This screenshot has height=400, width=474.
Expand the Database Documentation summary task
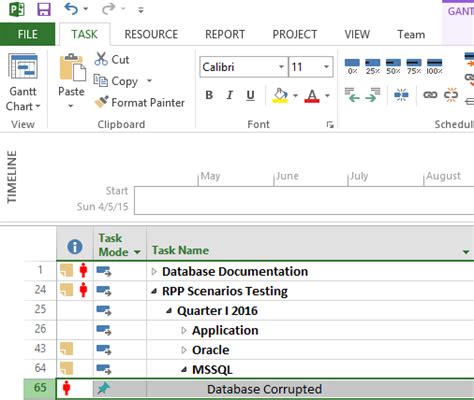154,271
